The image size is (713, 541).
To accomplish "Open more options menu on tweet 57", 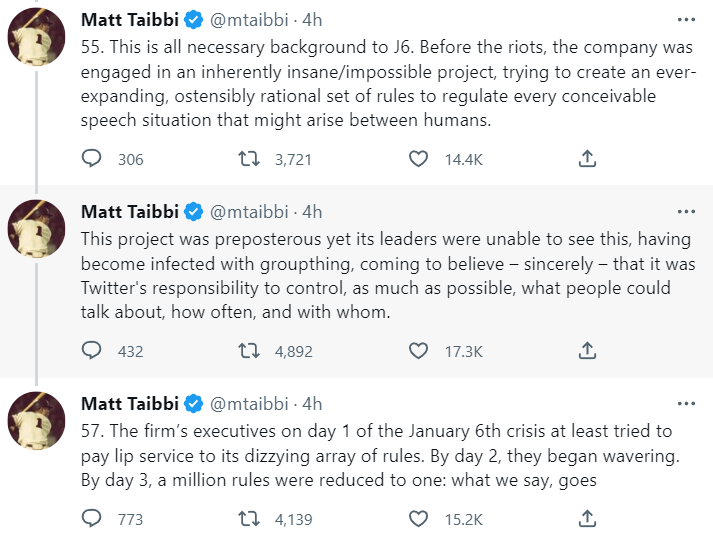I will (x=686, y=403).
